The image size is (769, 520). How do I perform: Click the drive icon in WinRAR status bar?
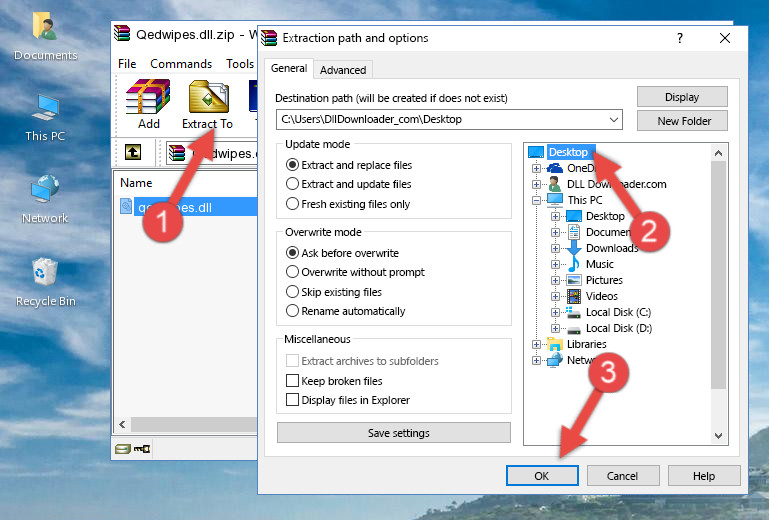[x=123, y=448]
